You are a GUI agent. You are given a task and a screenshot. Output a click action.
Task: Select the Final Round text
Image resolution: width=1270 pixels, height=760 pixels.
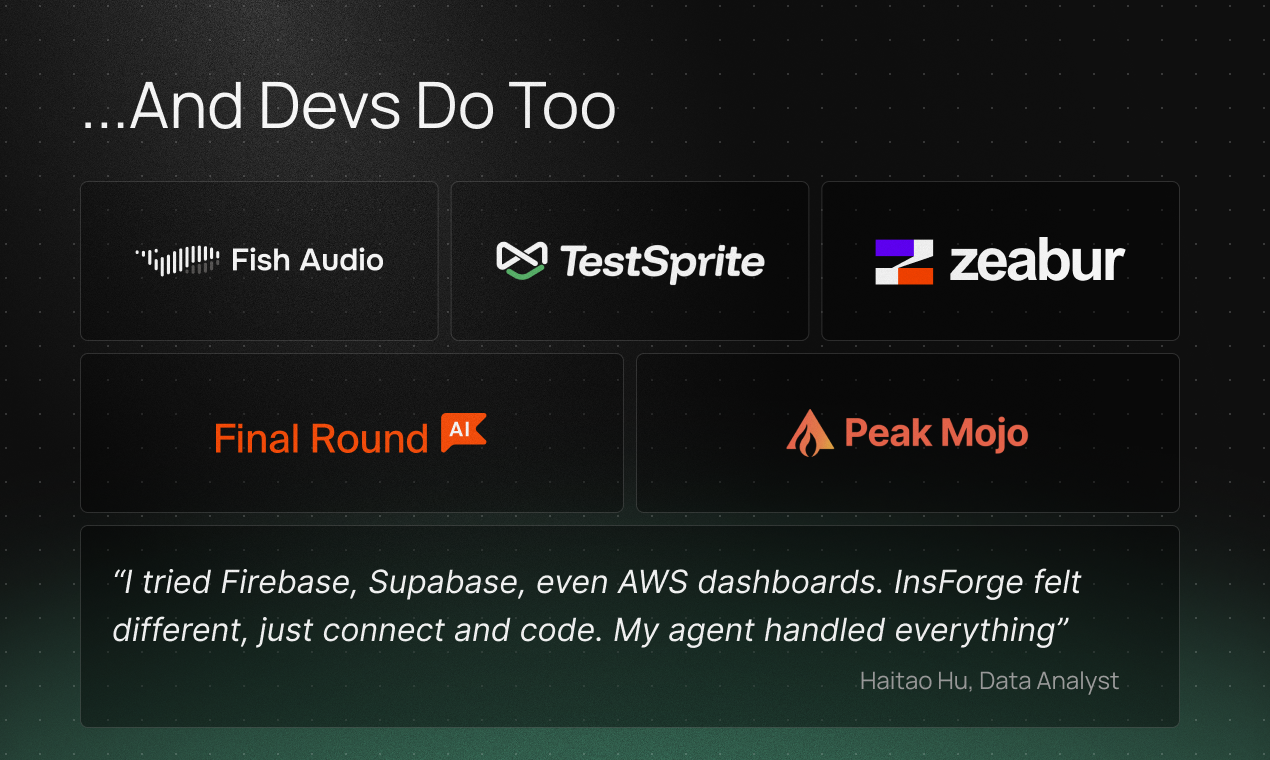[x=321, y=439]
